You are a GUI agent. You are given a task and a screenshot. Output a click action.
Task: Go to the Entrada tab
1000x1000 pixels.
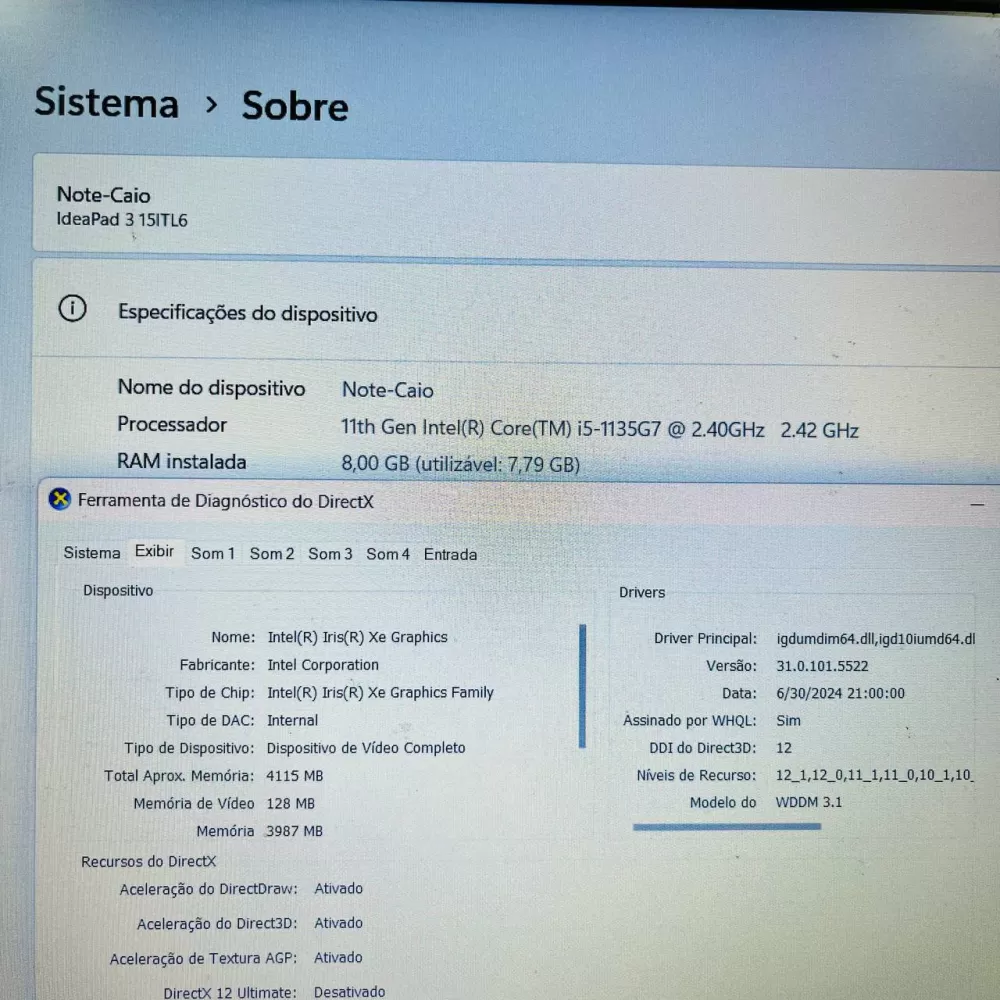[450, 555]
